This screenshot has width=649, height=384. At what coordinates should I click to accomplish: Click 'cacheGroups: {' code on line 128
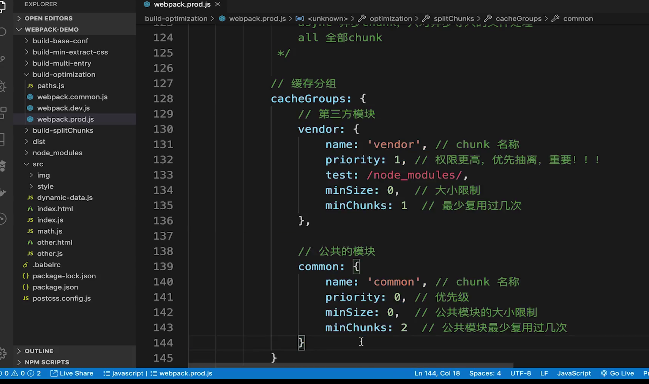318,99
